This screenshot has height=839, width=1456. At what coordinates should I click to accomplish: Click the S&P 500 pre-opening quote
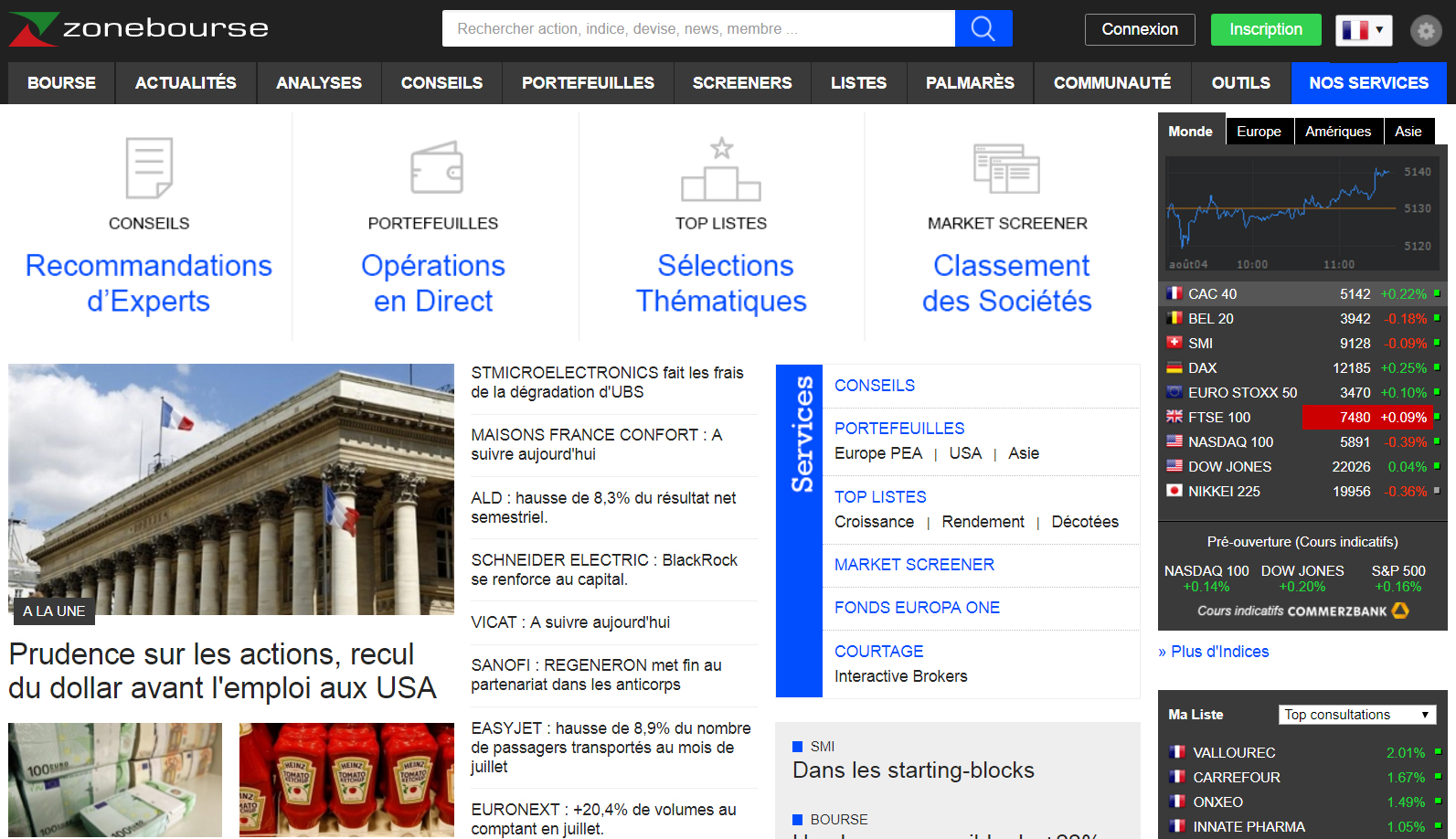click(1398, 579)
